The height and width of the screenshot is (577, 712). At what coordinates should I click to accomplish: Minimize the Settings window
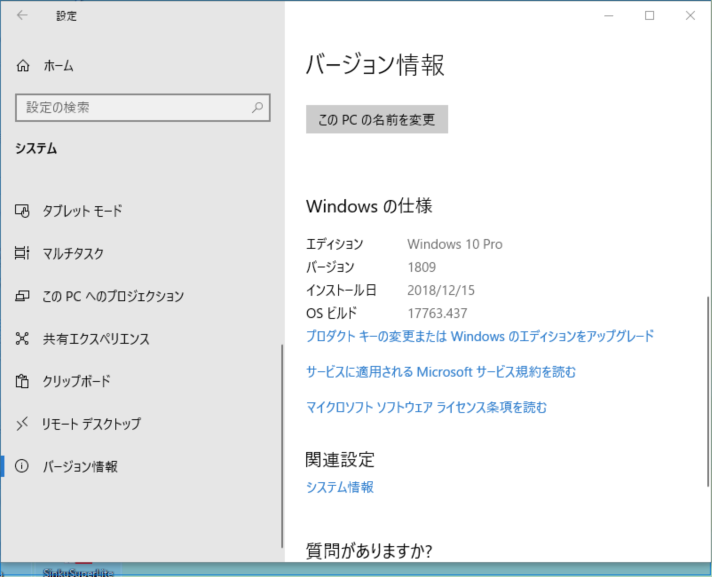(x=608, y=16)
